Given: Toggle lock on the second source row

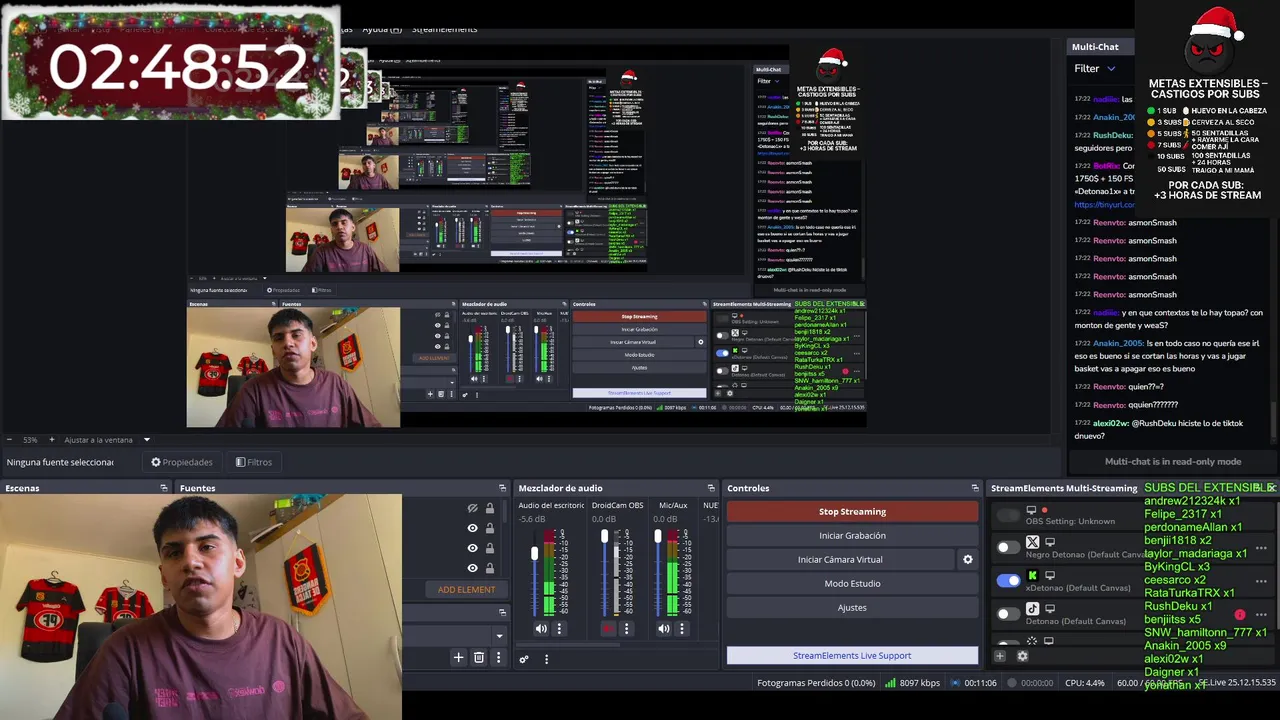Looking at the screenshot, I should coord(489,528).
